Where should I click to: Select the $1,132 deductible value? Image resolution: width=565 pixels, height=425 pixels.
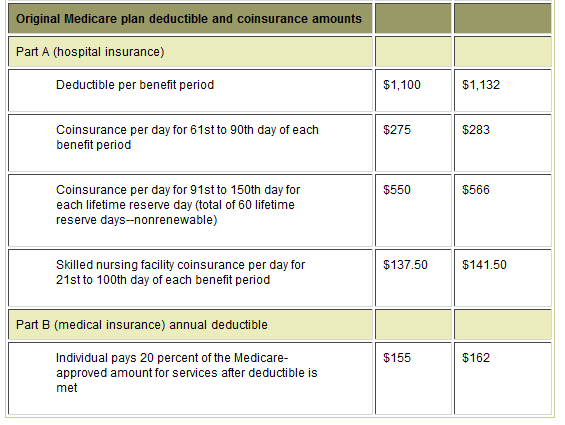pos(481,85)
